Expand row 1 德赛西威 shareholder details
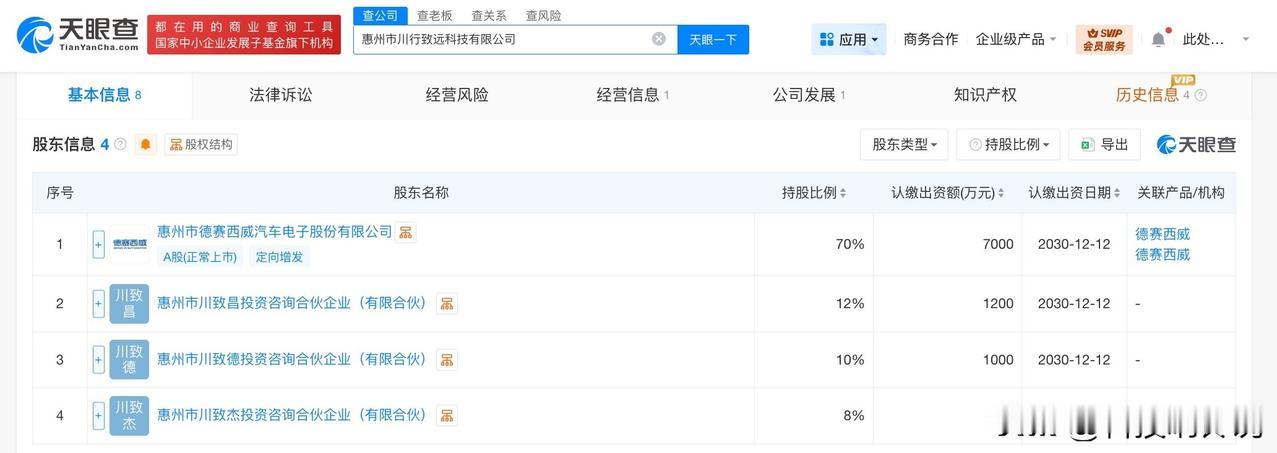The width and height of the screenshot is (1277, 453). pyautogui.click(x=98, y=244)
